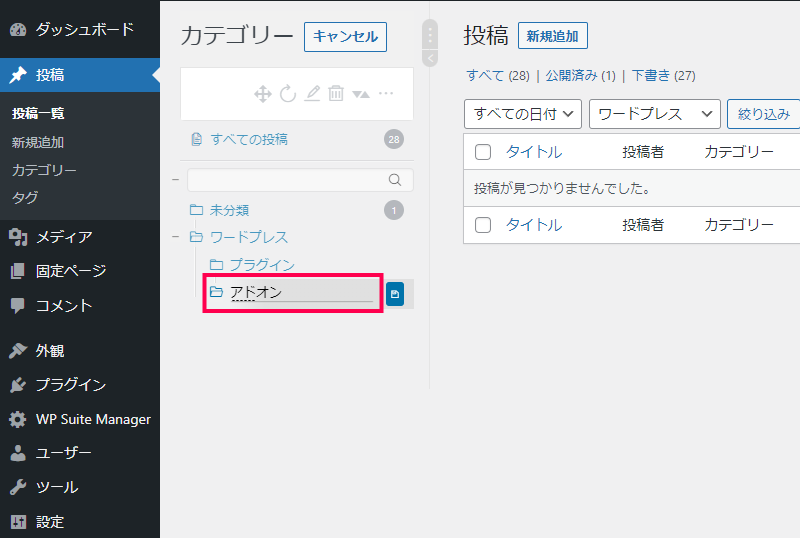The width and height of the screenshot is (800, 538).
Task: Click the 投稿 pin icon in sidebar
Action: pyautogui.click(x=18, y=75)
